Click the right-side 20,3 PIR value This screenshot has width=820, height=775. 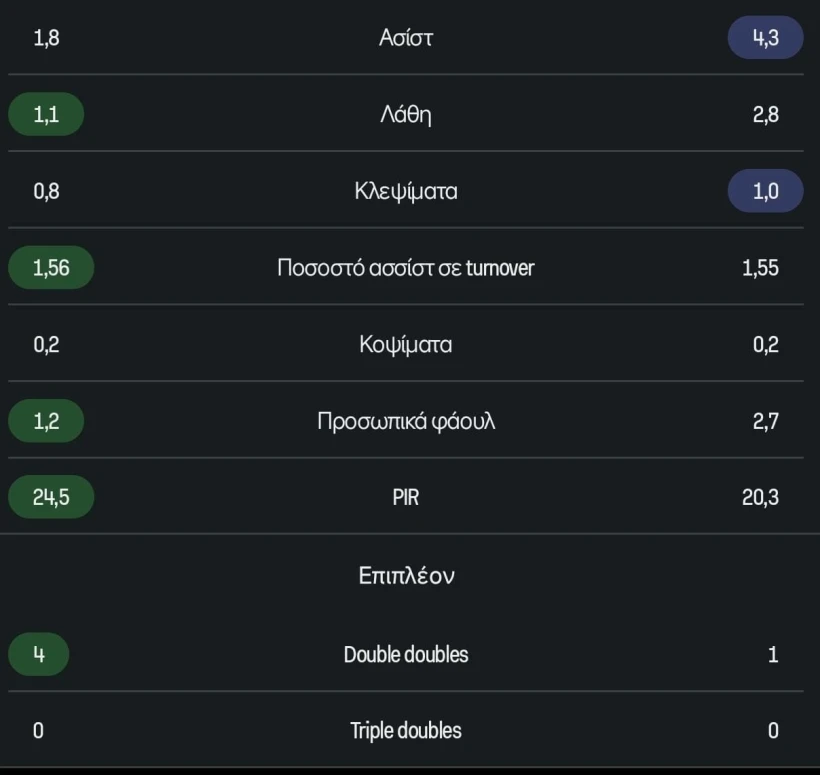point(767,497)
